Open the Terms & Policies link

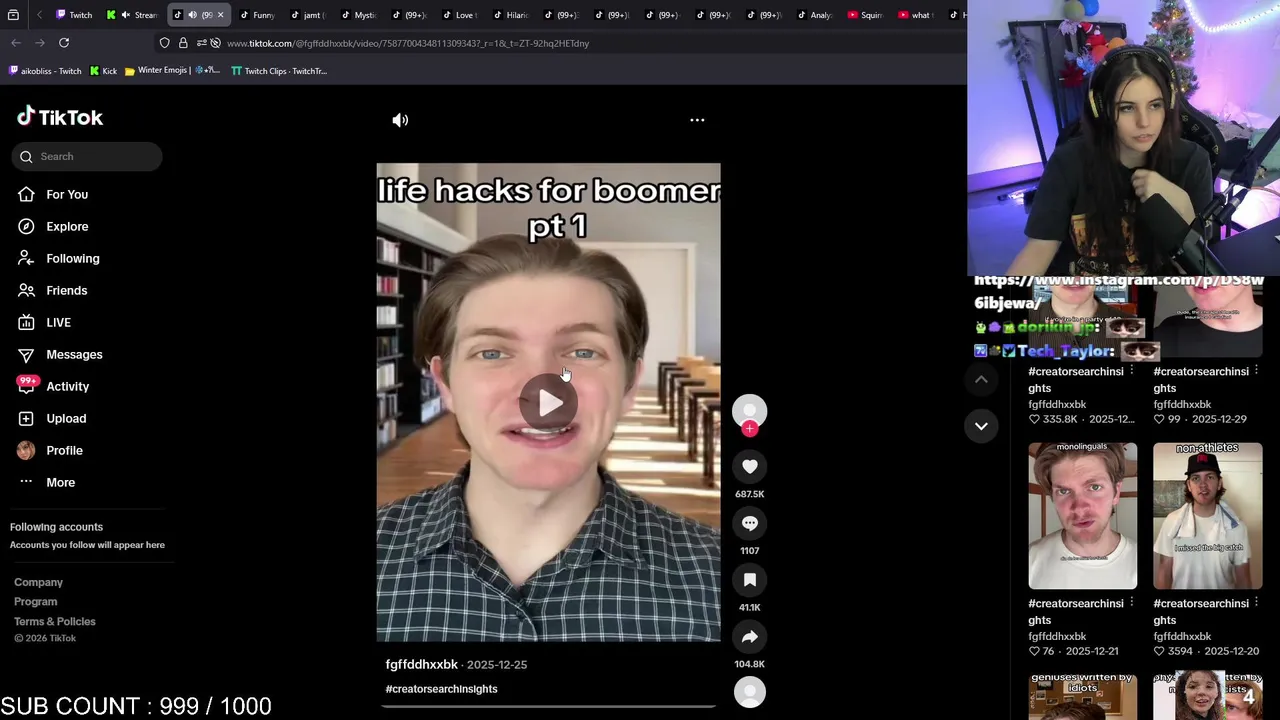coord(55,622)
